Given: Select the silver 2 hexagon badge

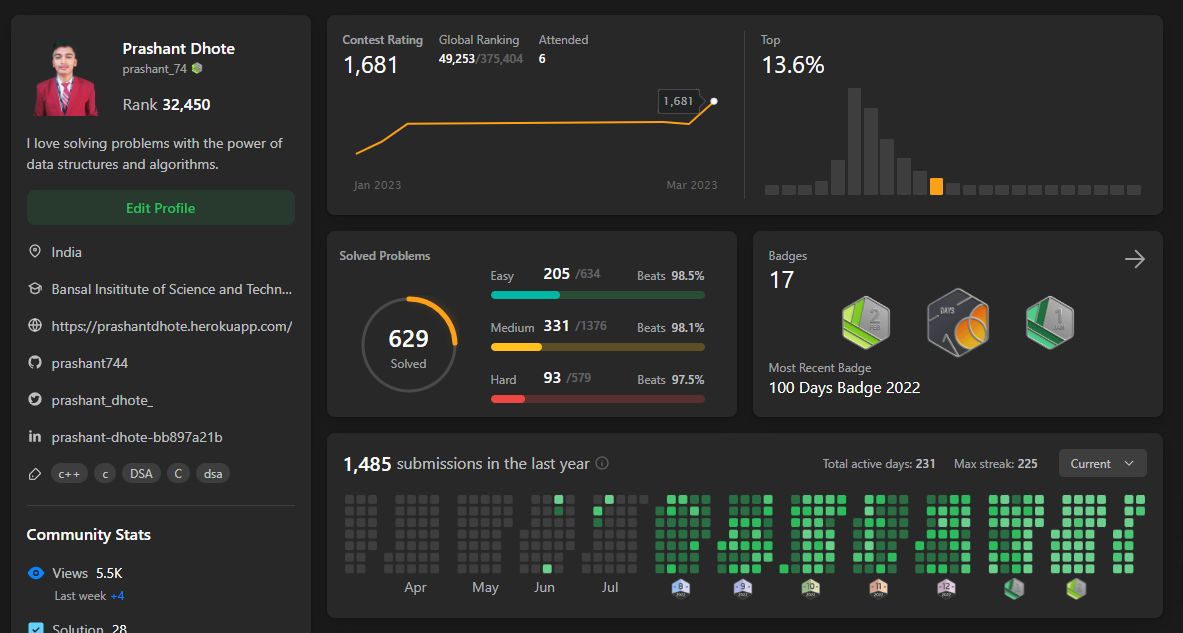Looking at the screenshot, I should pos(865,323).
